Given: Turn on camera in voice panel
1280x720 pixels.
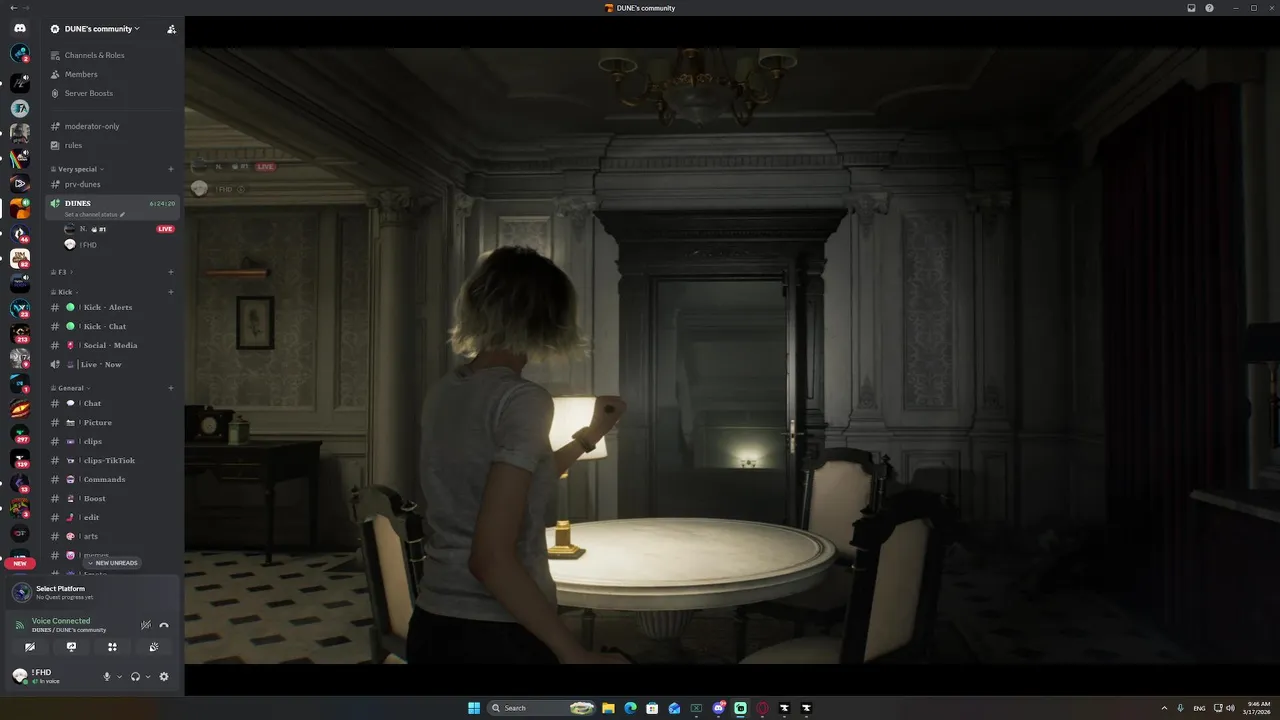Looking at the screenshot, I should click(30, 647).
